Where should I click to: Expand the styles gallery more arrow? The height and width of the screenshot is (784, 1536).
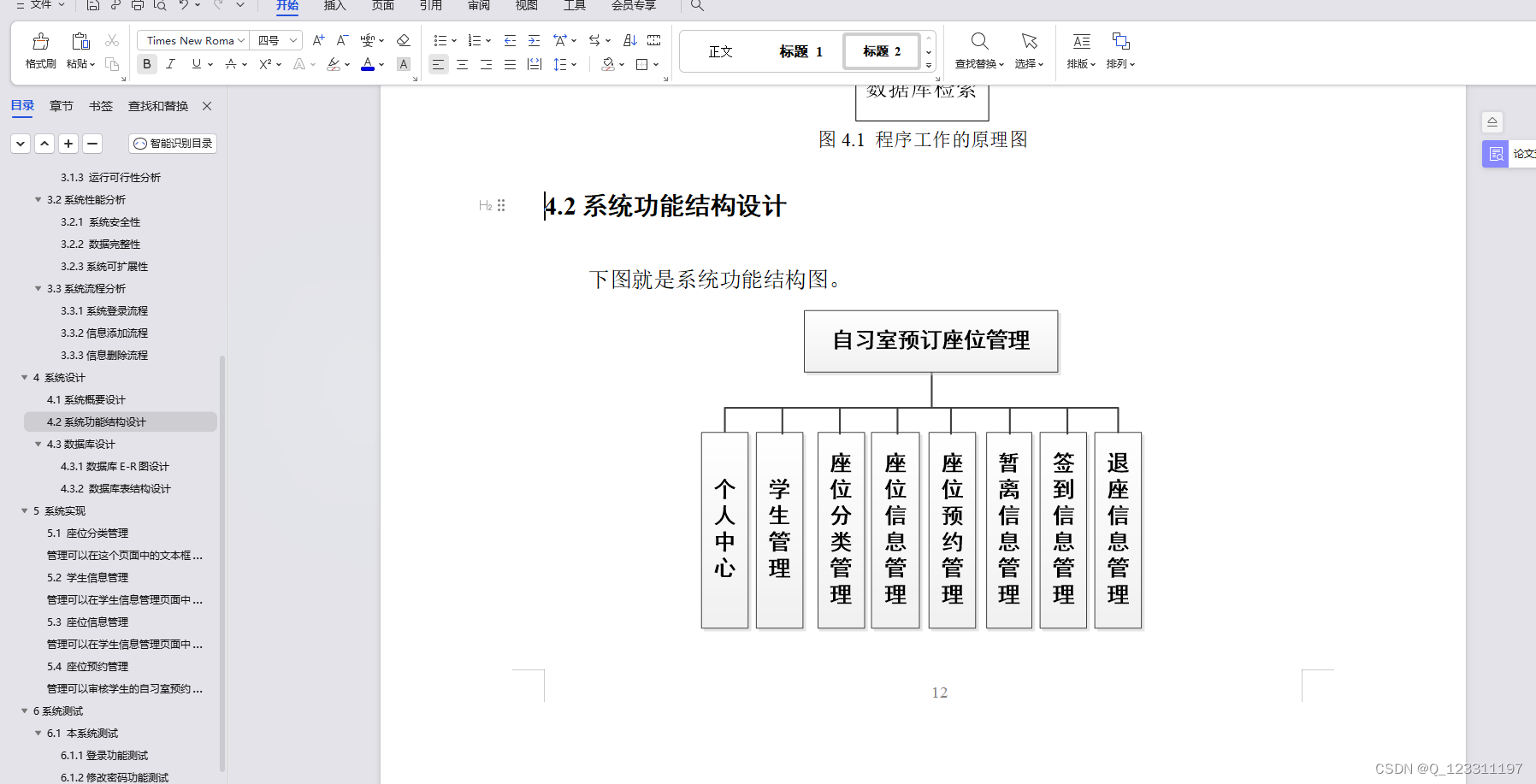pos(929,65)
